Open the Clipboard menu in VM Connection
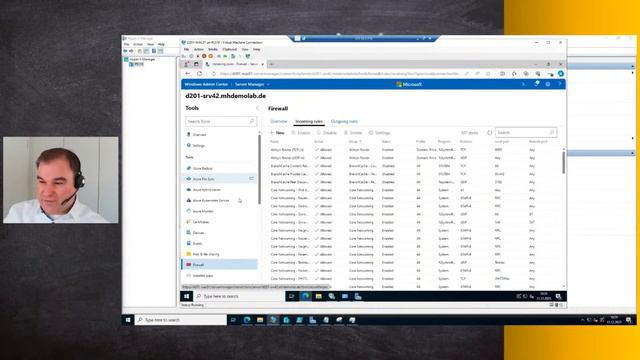 [x=229, y=49]
